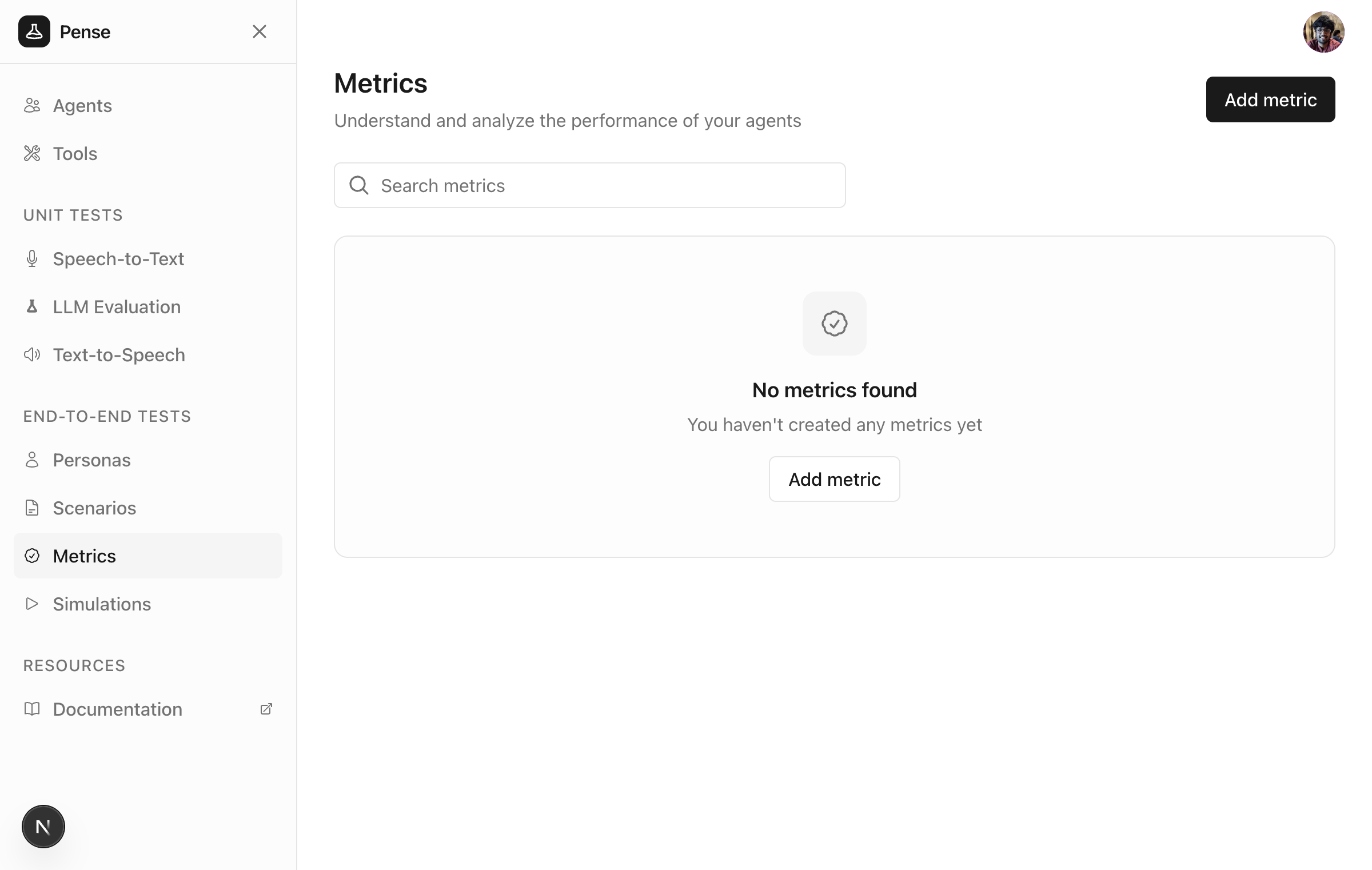Click Add metric in the empty state
The image size is (1372, 870).
pyautogui.click(x=834, y=479)
